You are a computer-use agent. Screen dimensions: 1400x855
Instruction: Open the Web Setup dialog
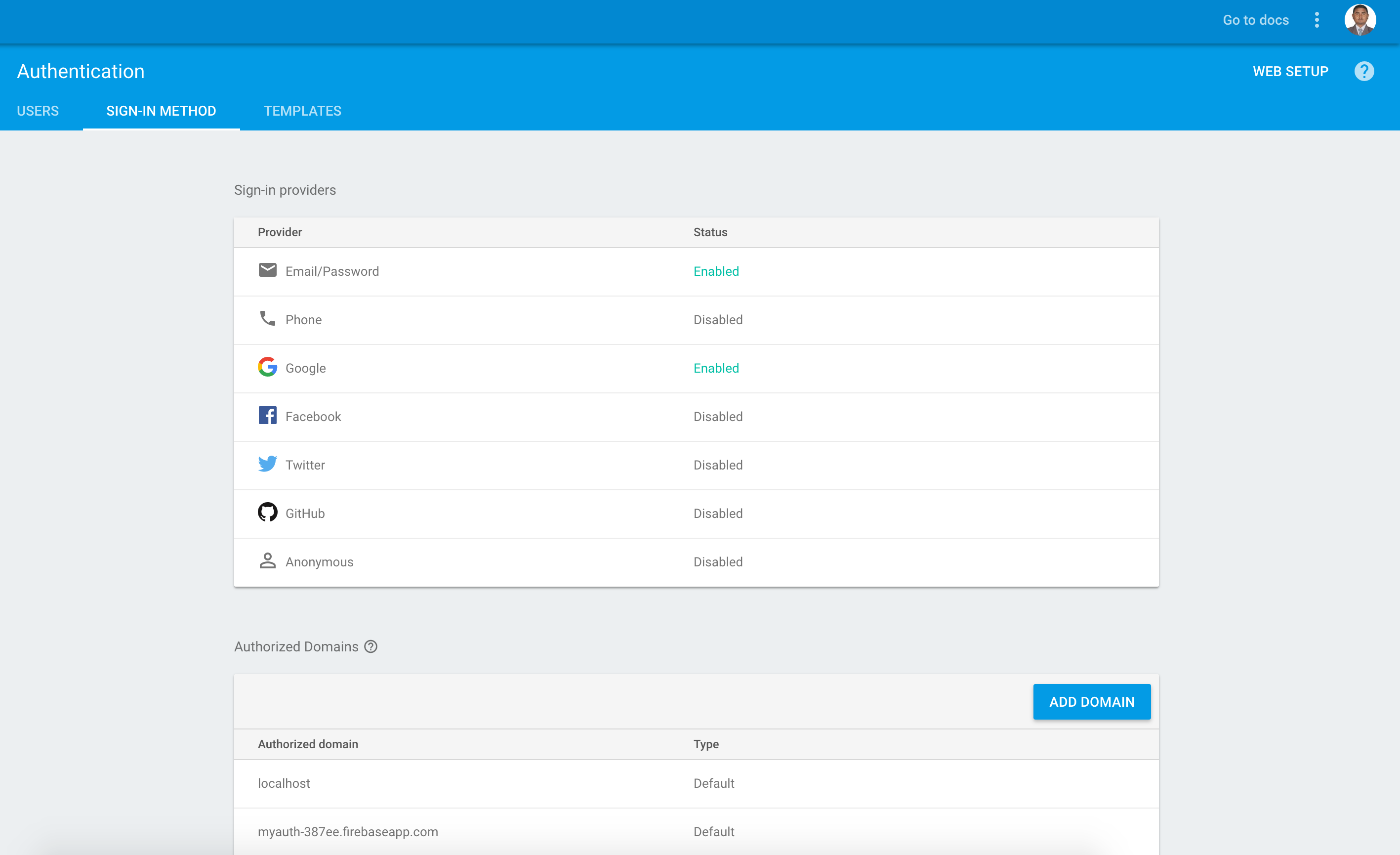click(1290, 72)
